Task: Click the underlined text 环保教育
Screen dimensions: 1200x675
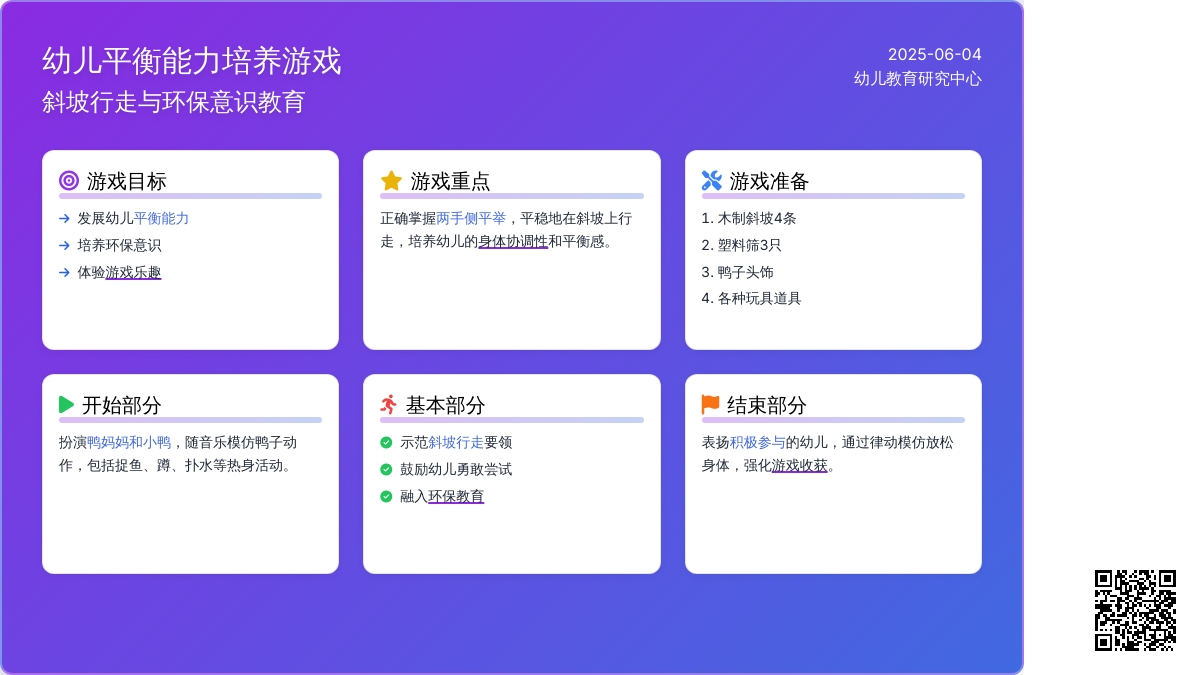Action: 456,496
